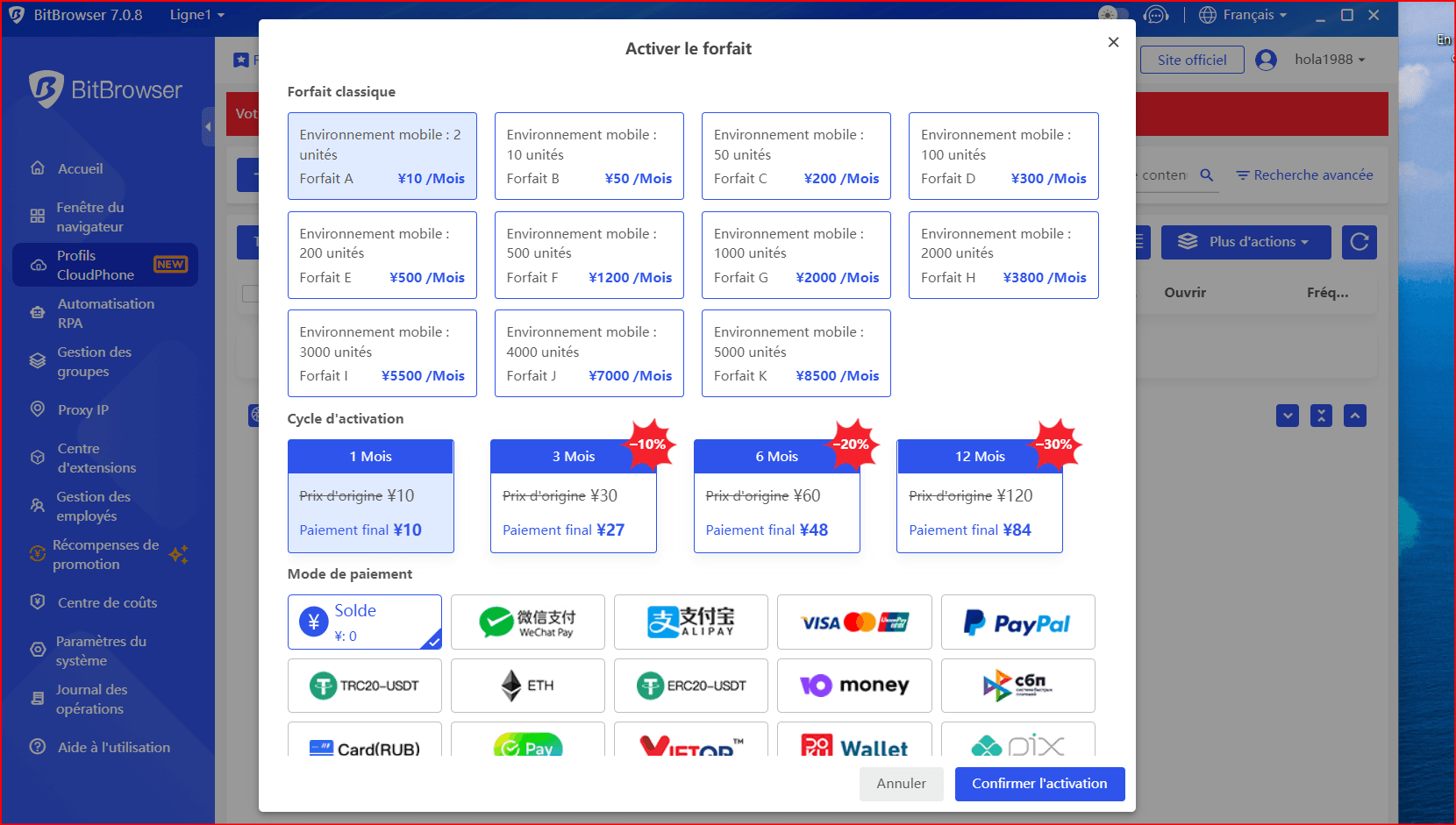Image resolution: width=1456 pixels, height=825 pixels.
Task: Pick the ETH crypto payment option
Action: click(527, 686)
